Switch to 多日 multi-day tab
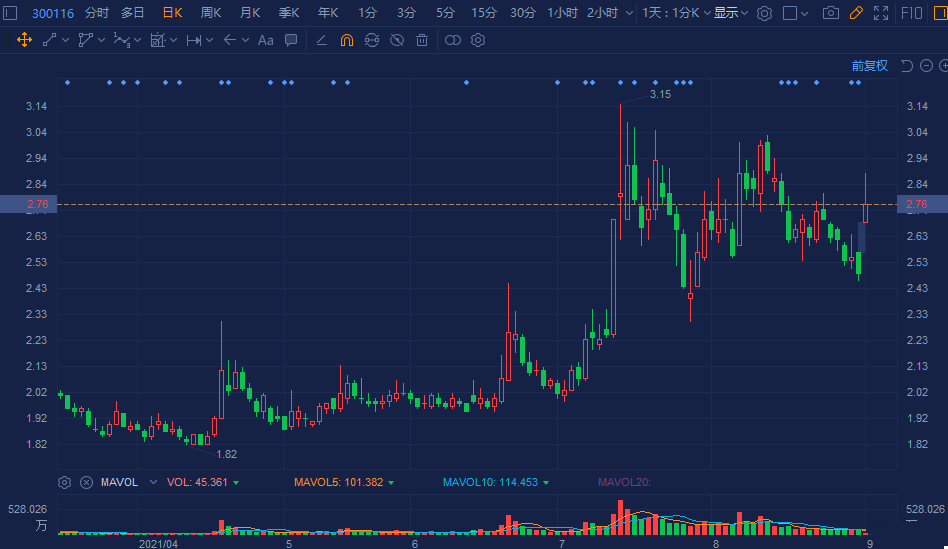948x549 pixels. (x=132, y=13)
